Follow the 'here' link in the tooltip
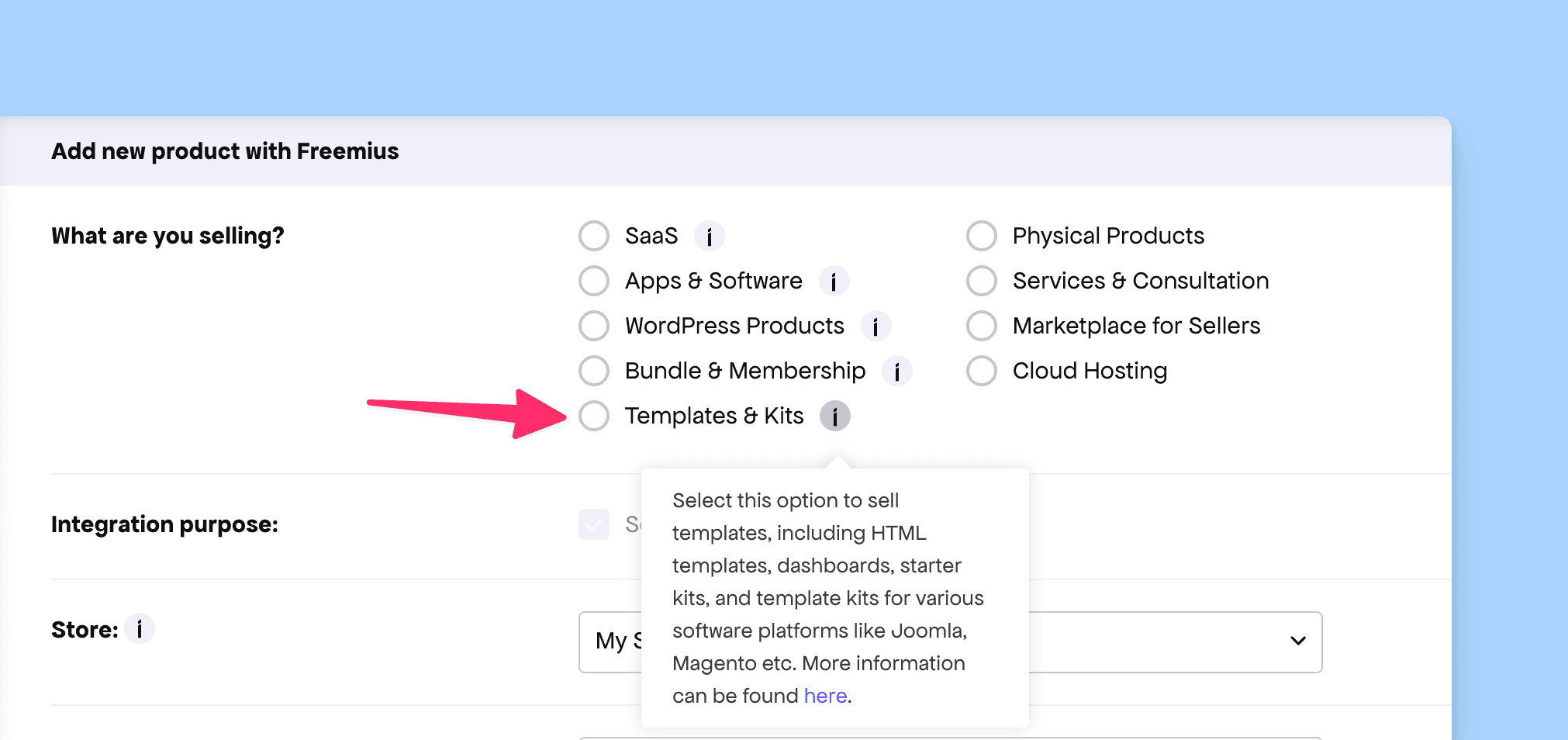 tap(824, 696)
